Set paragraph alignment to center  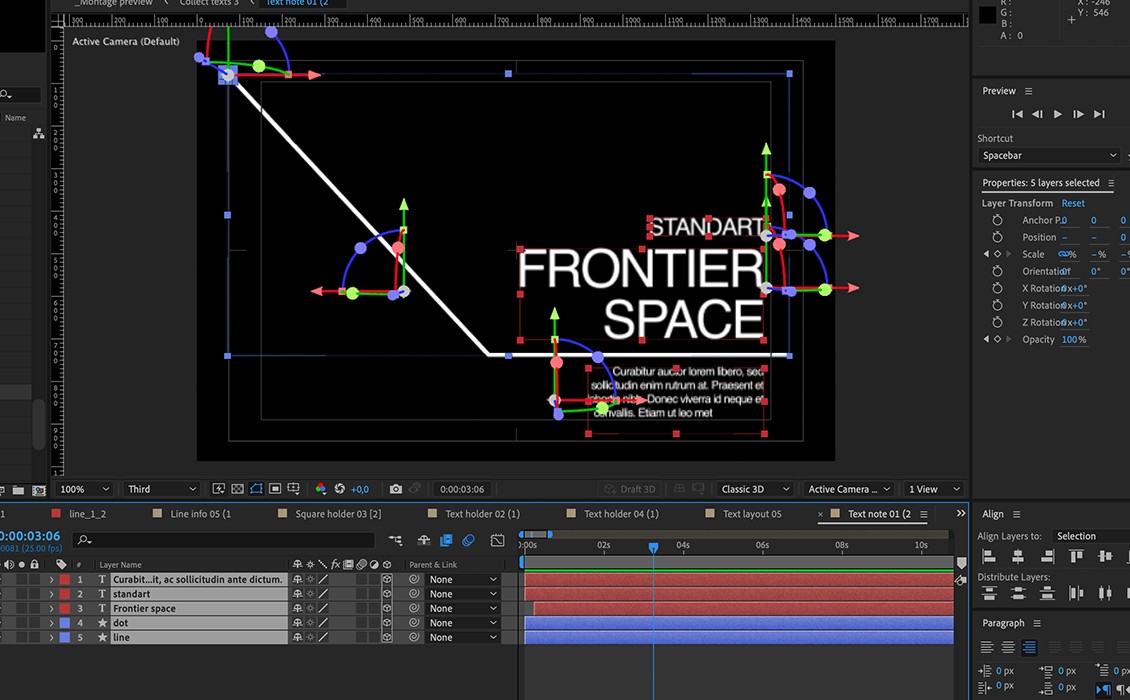pos(1007,647)
